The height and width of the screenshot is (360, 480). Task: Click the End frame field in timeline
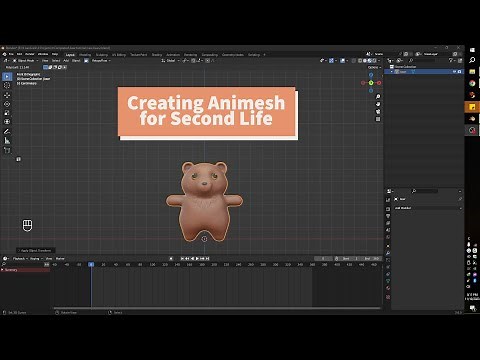click(x=371, y=259)
